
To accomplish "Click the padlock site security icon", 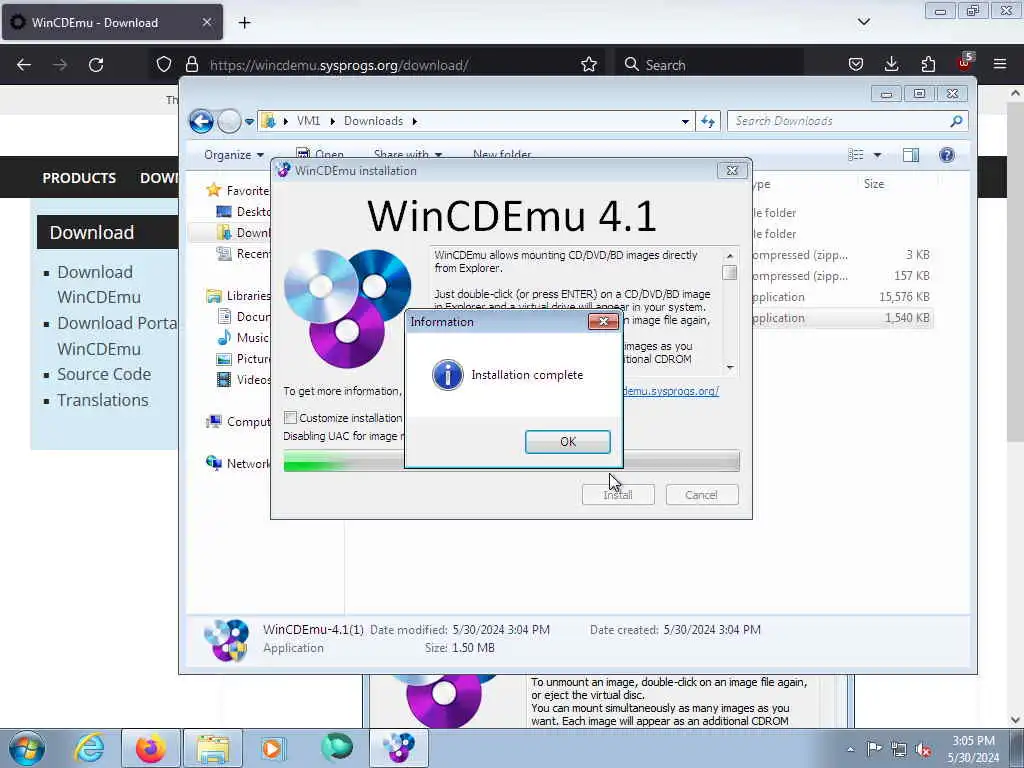I will [x=191, y=65].
